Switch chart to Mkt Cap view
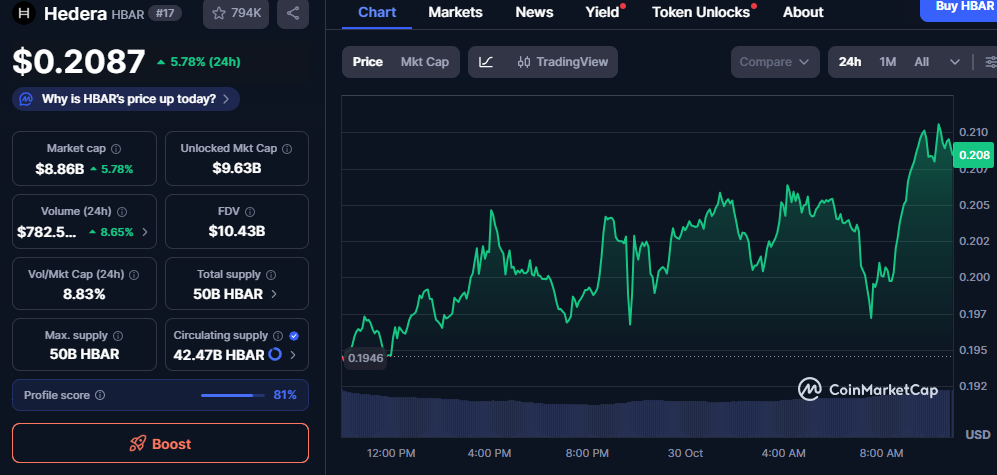 point(424,62)
